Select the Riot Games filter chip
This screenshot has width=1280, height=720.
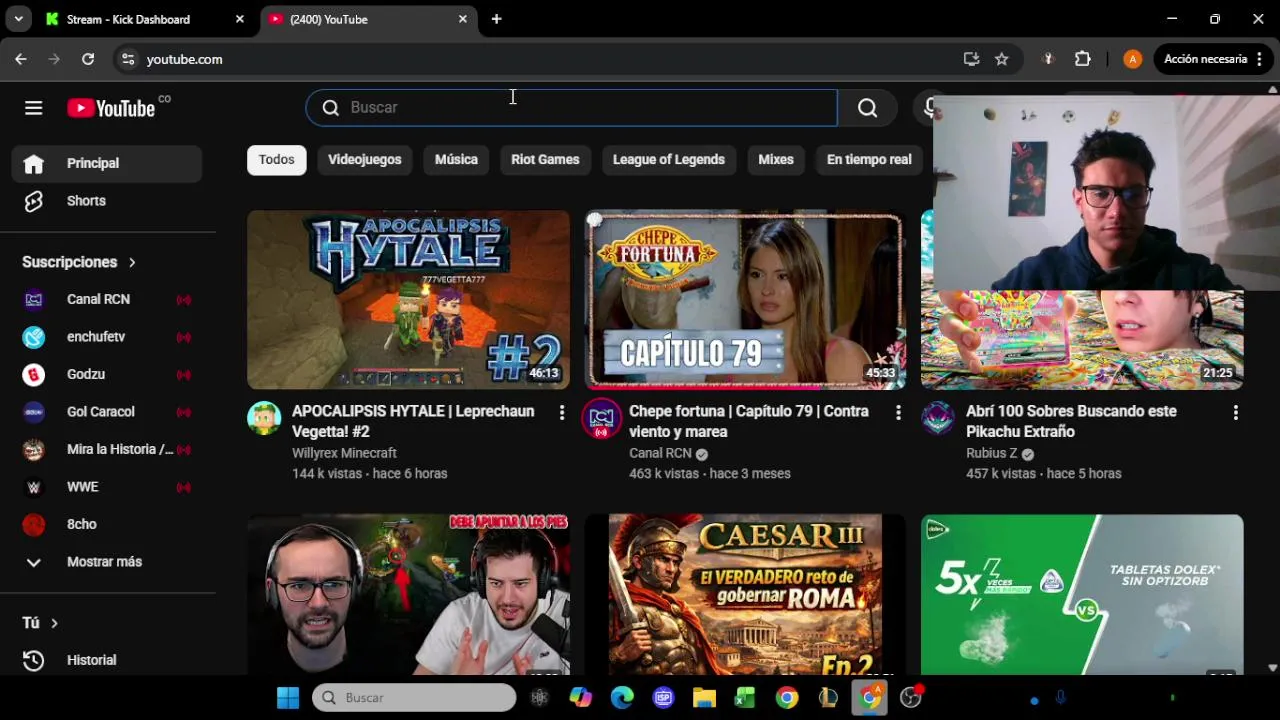point(545,159)
